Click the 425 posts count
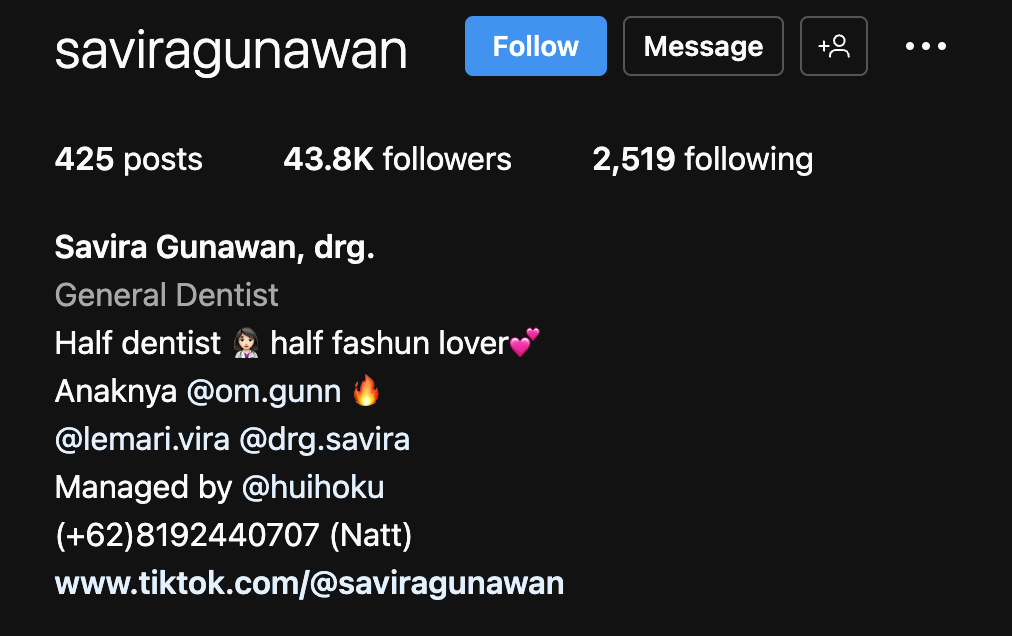This screenshot has height=636, width=1012. coord(129,159)
